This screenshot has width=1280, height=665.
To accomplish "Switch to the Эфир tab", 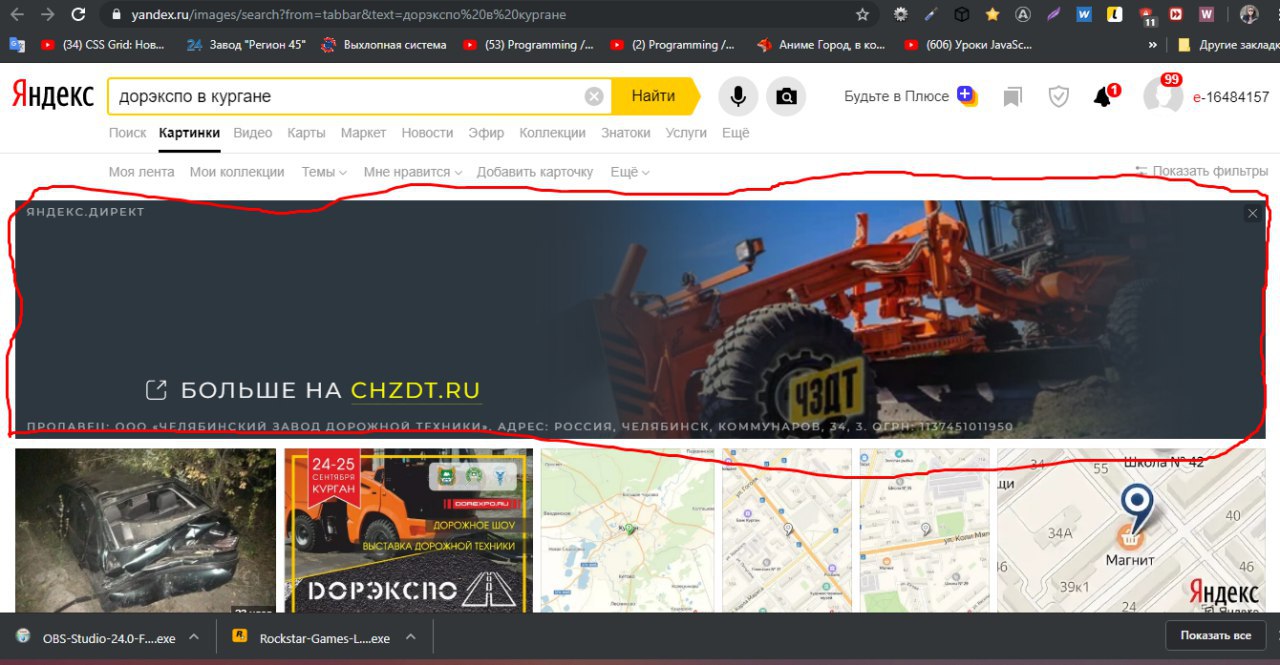I will [486, 132].
